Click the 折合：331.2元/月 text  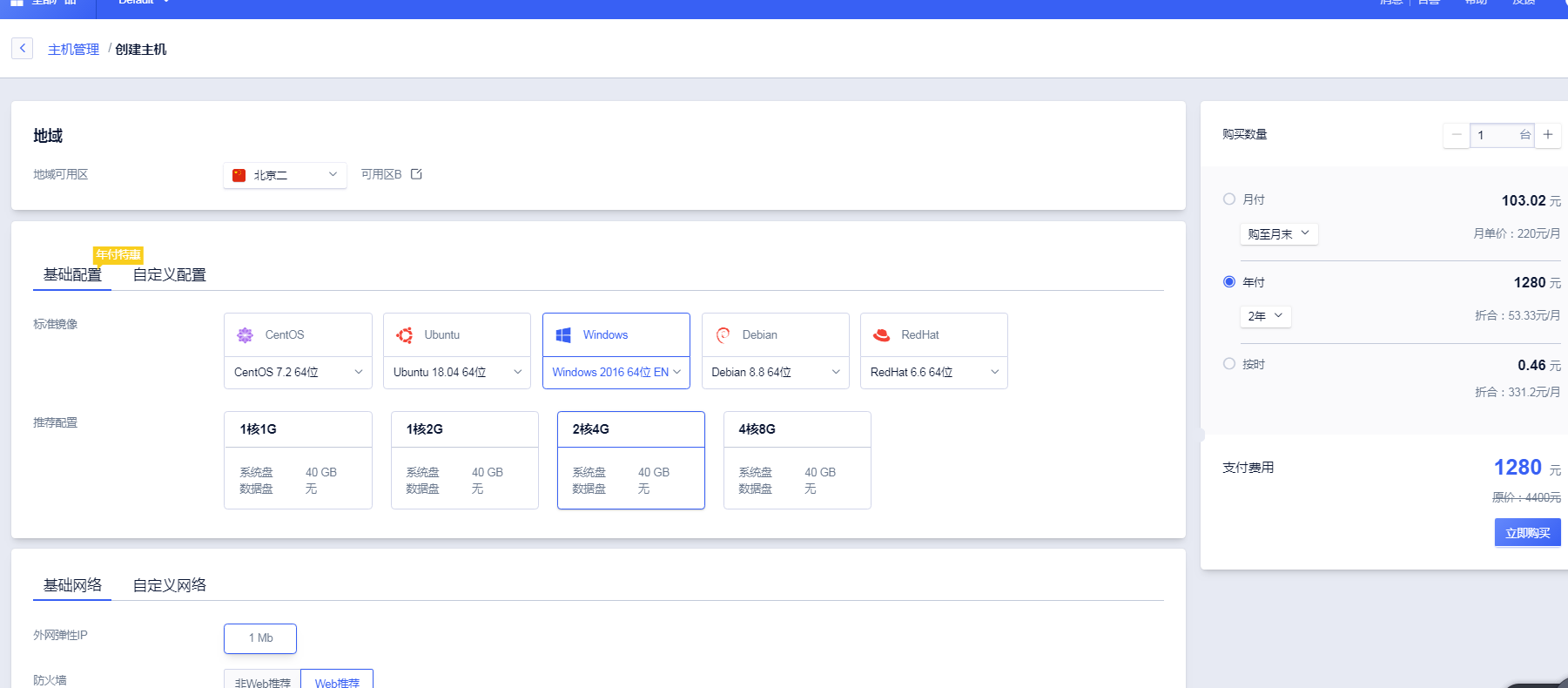click(x=1518, y=392)
